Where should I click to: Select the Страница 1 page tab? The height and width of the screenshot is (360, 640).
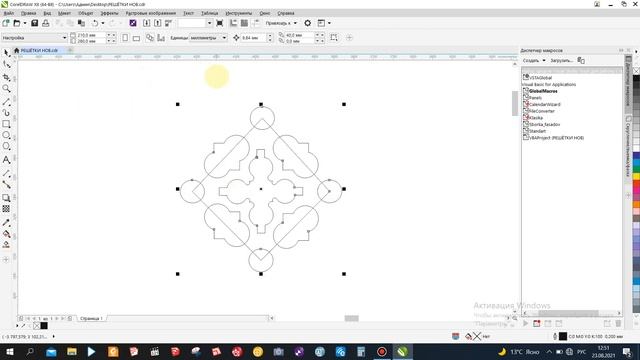[91, 318]
